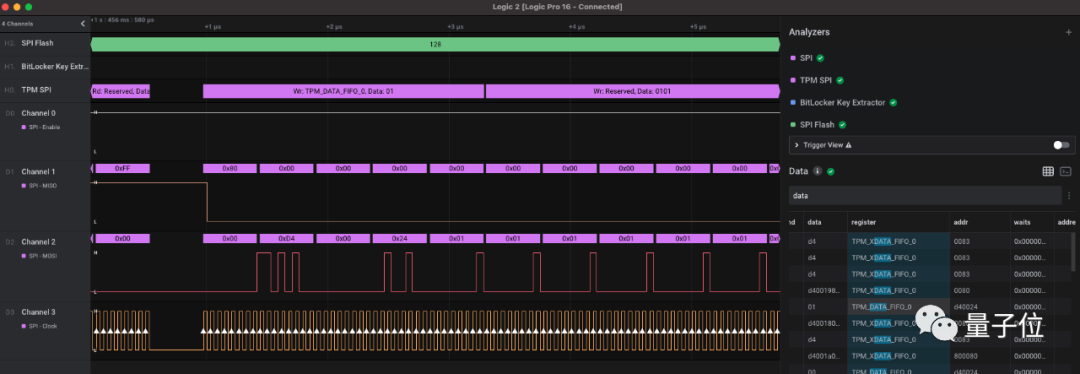
Task: Switch to data table view icon
Action: pos(1048,172)
